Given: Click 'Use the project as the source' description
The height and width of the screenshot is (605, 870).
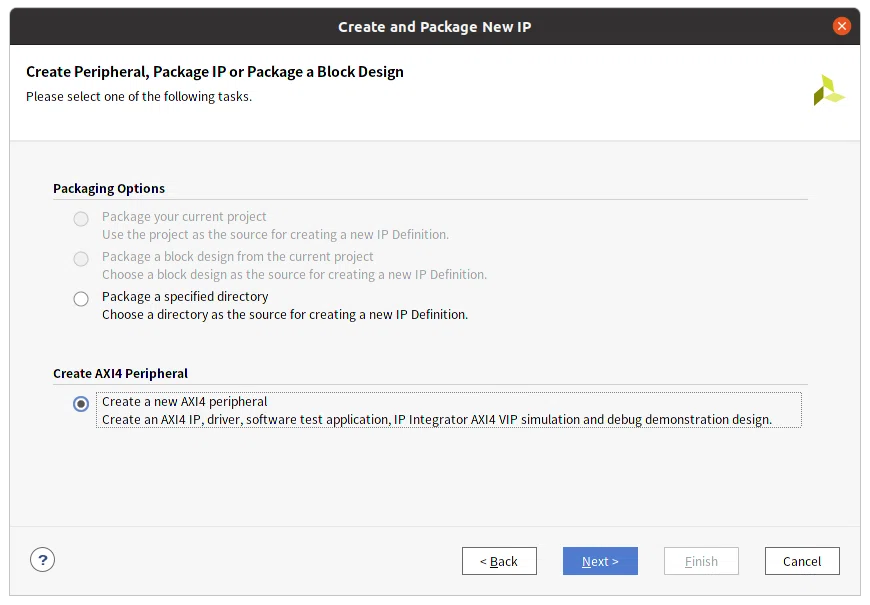Looking at the screenshot, I should click(275, 235).
